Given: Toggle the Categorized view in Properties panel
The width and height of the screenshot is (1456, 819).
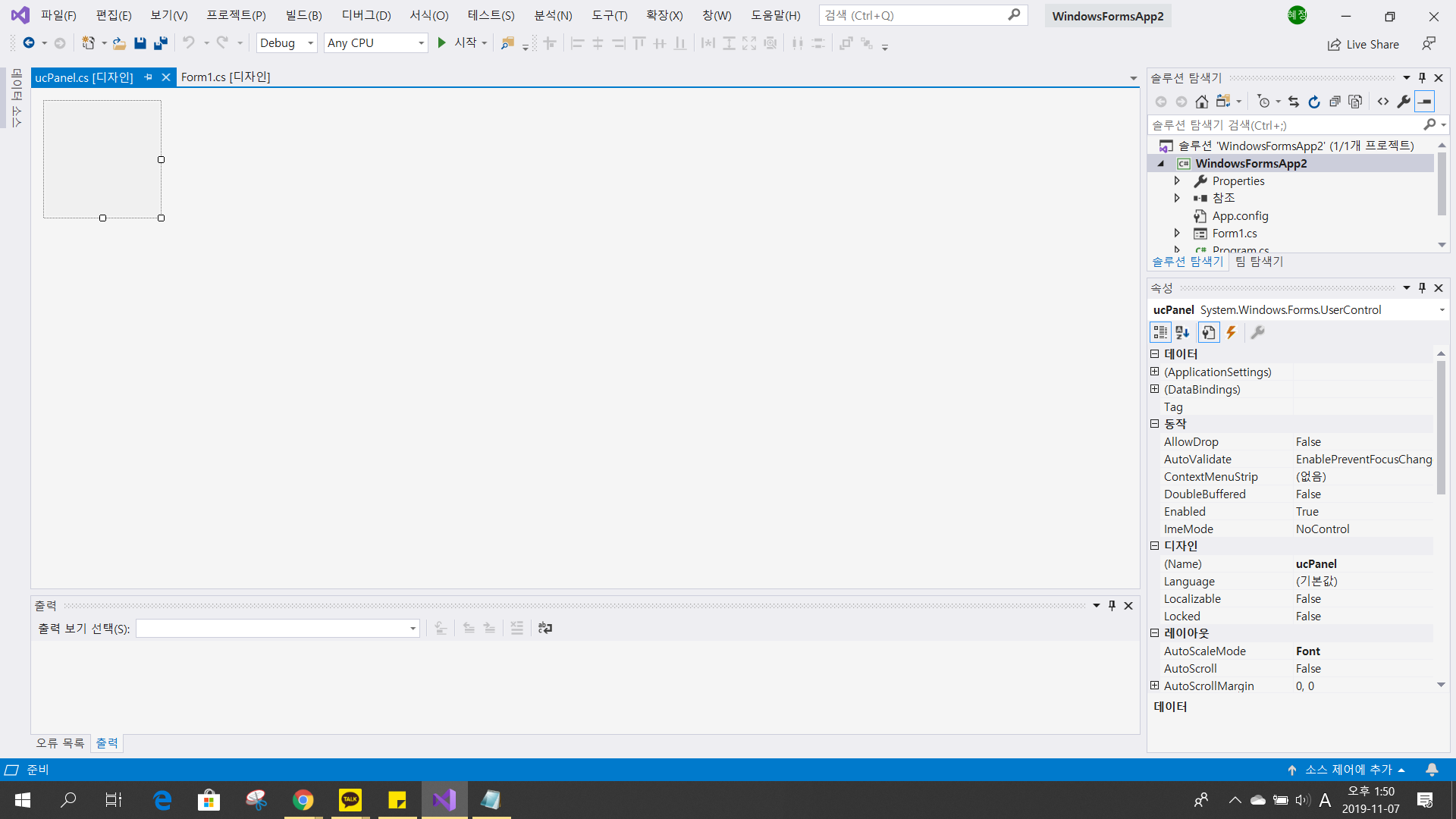Looking at the screenshot, I should click(1160, 332).
